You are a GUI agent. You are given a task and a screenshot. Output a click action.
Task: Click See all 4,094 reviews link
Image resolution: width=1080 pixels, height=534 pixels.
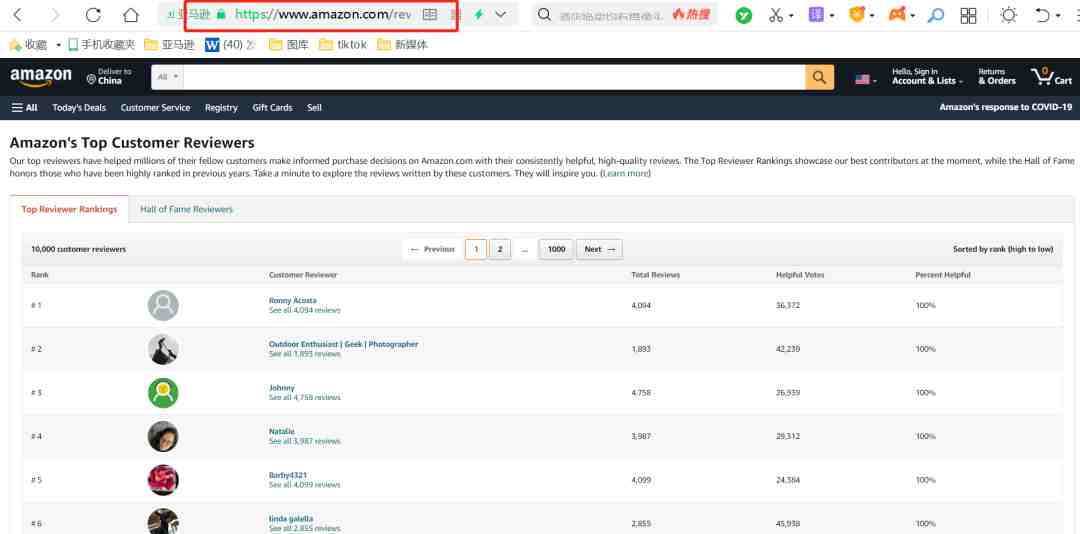(x=304, y=310)
